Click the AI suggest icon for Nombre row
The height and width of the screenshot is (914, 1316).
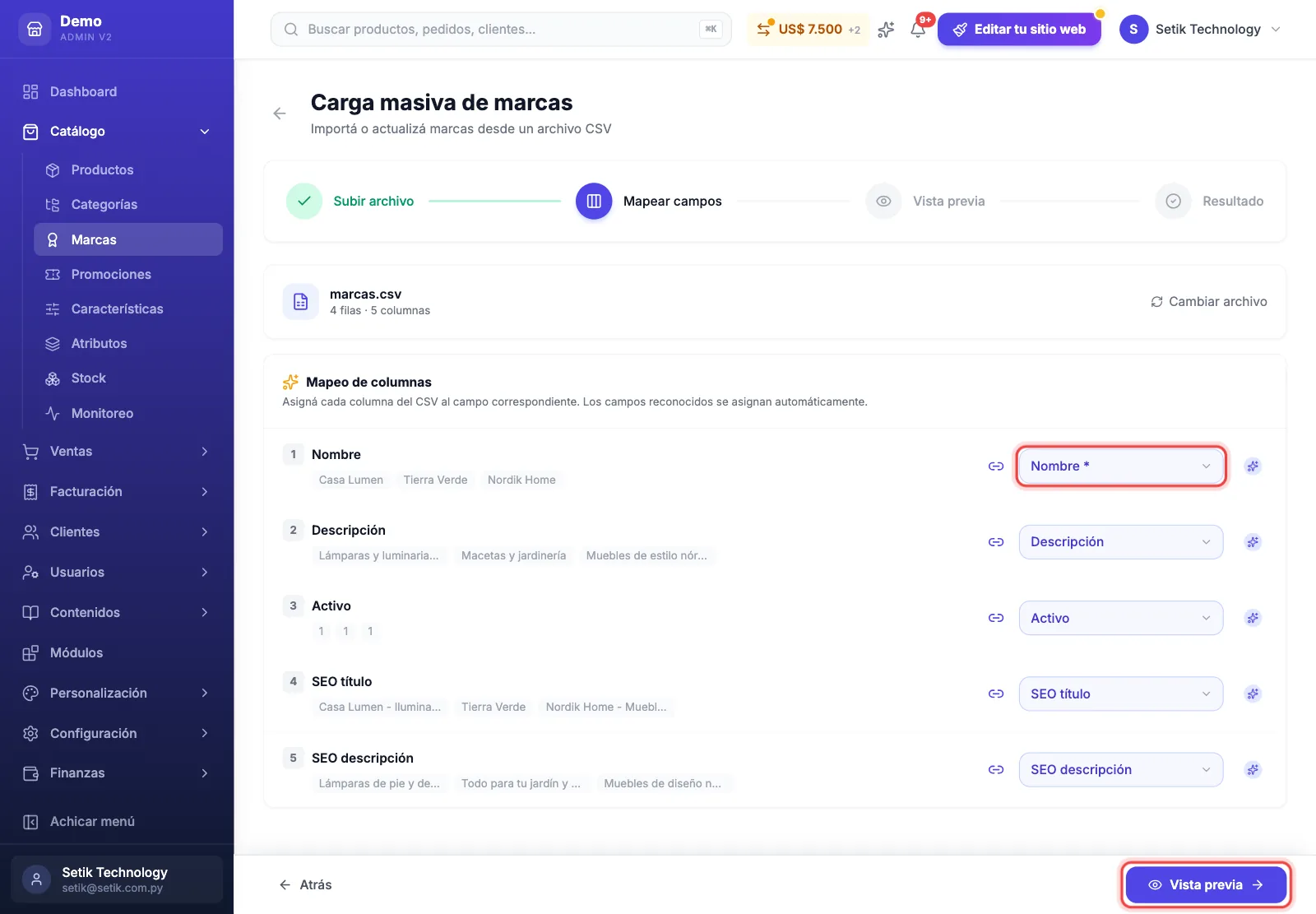click(x=1253, y=466)
